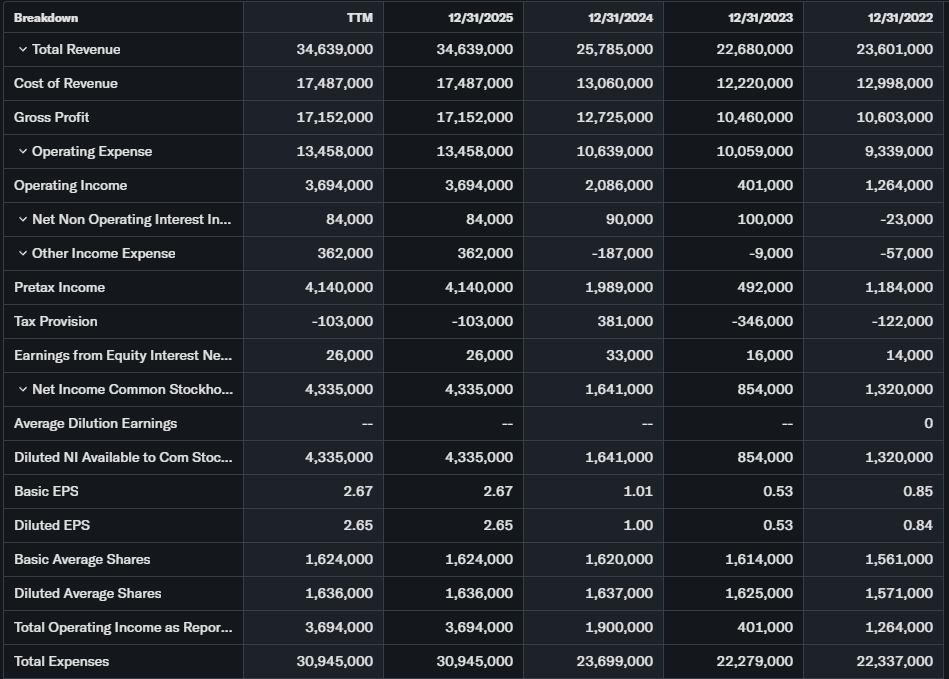949x679 pixels.
Task: Select the Diluted EPS row label
Action: coord(52,526)
